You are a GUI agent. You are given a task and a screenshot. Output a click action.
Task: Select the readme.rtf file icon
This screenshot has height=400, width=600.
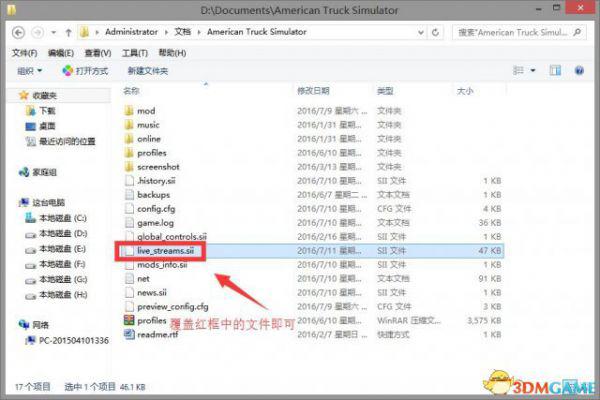tap(128, 335)
